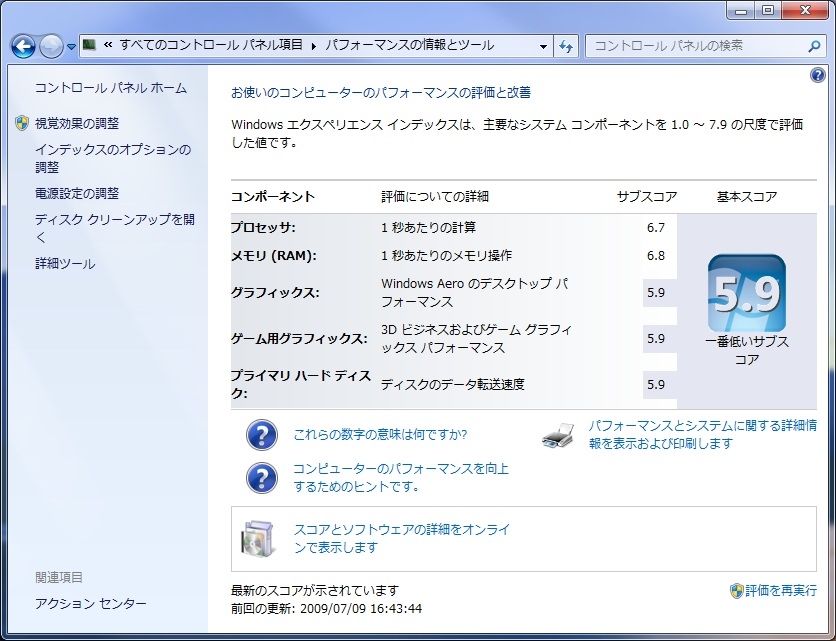Select the プライマリ ハード ディスク: row label

[x=301, y=384]
